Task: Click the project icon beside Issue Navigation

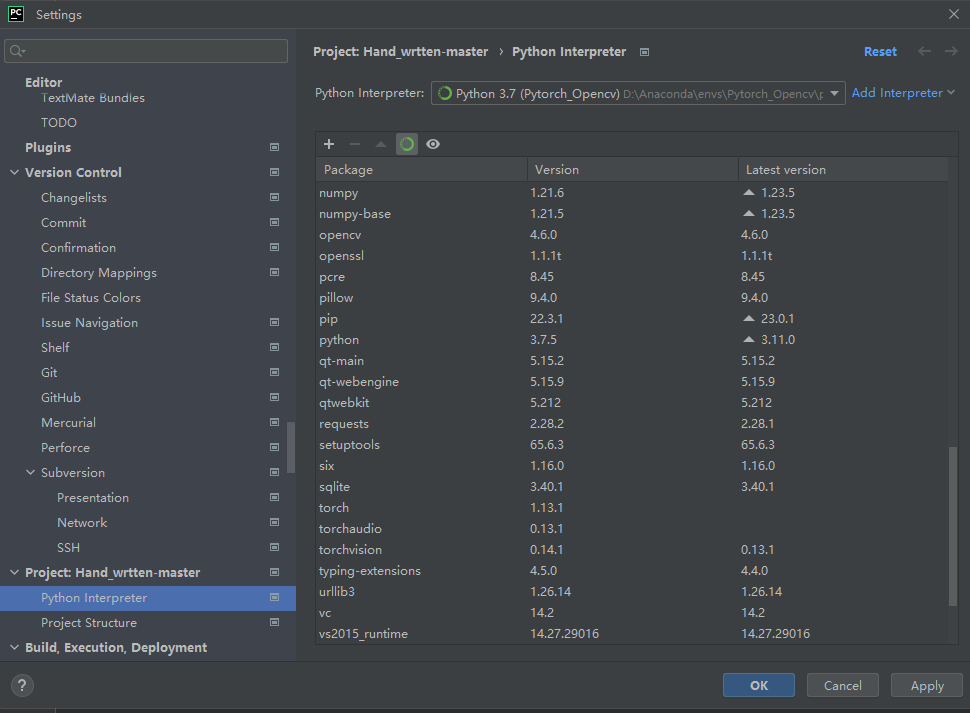Action: click(x=274, y=322)
